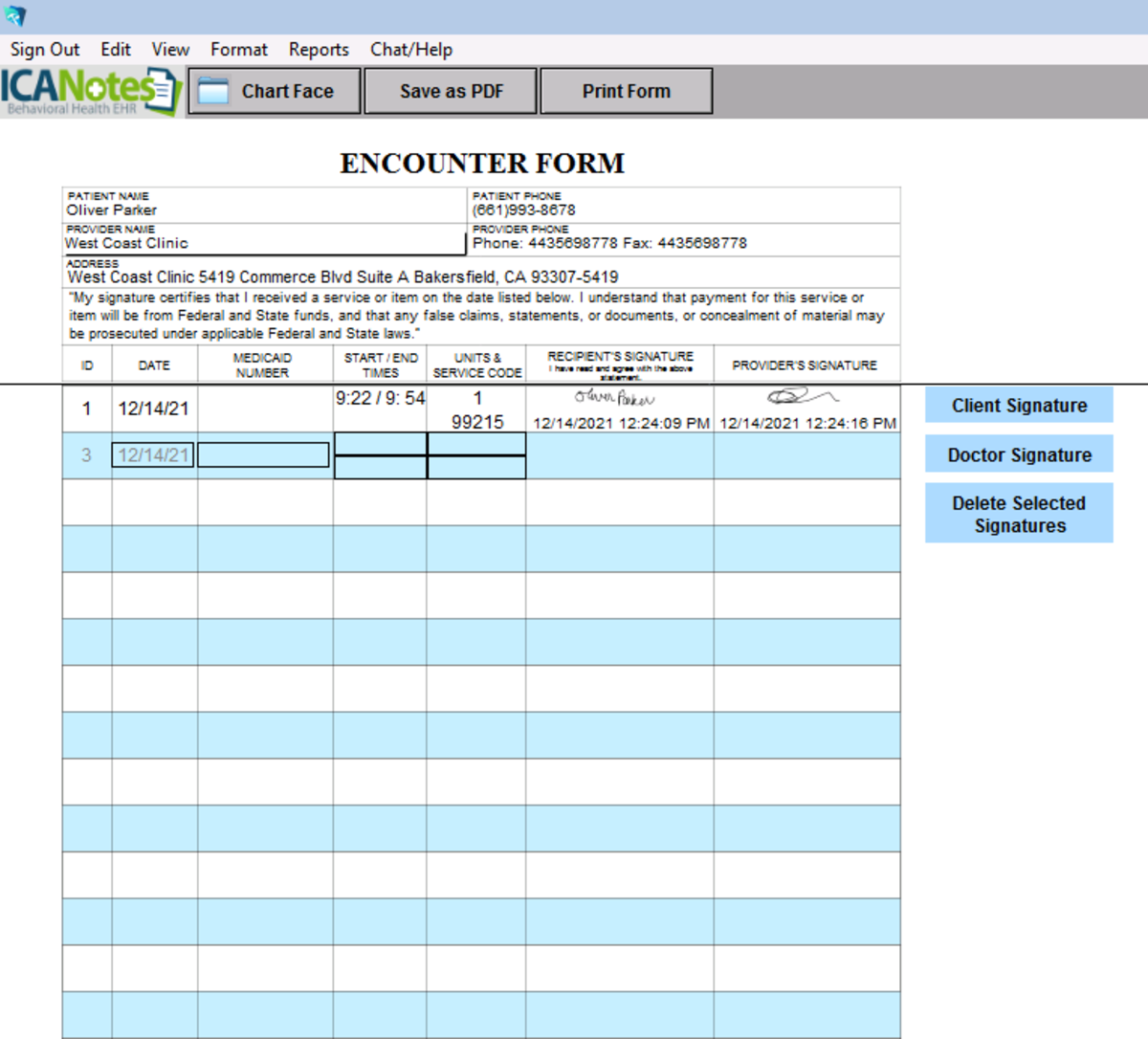Click the DATE column header
Screen dimensions: 1148x1039
[x=154, y=365]
